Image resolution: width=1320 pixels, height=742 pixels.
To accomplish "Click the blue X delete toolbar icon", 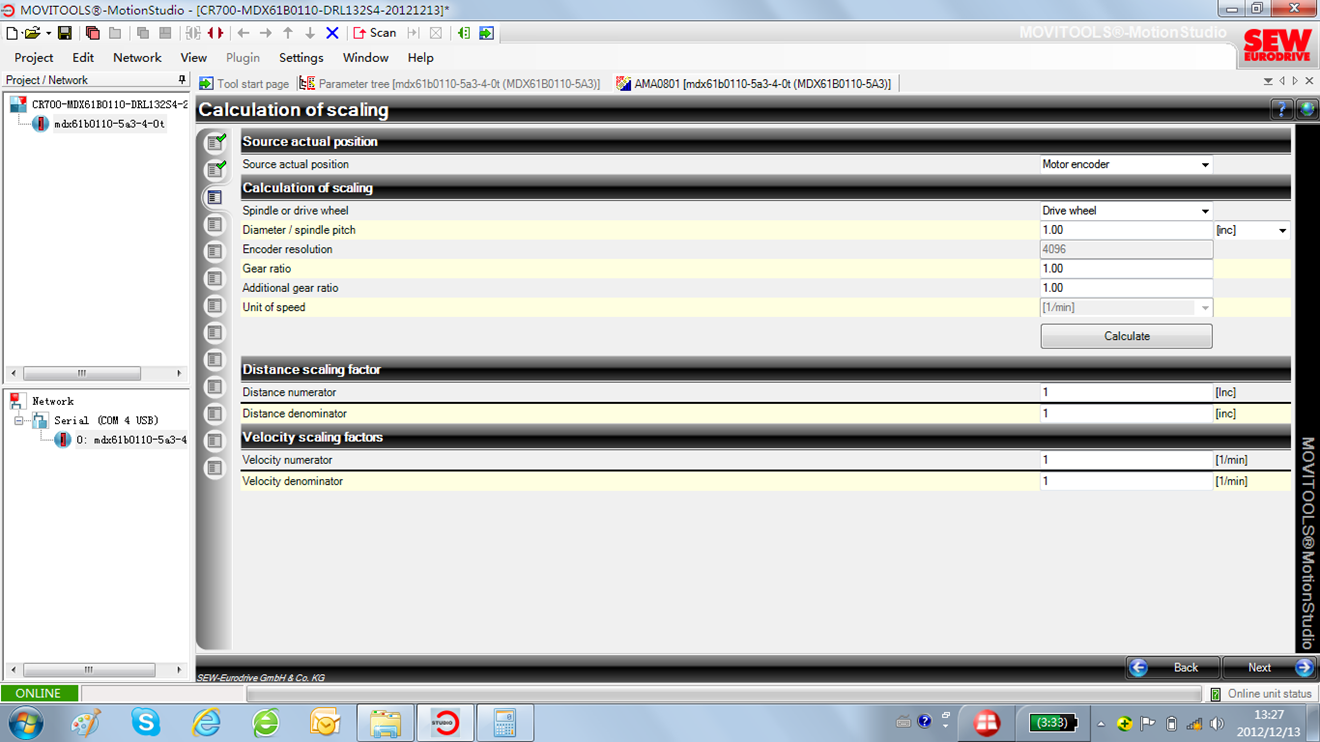I will [332, 33].
